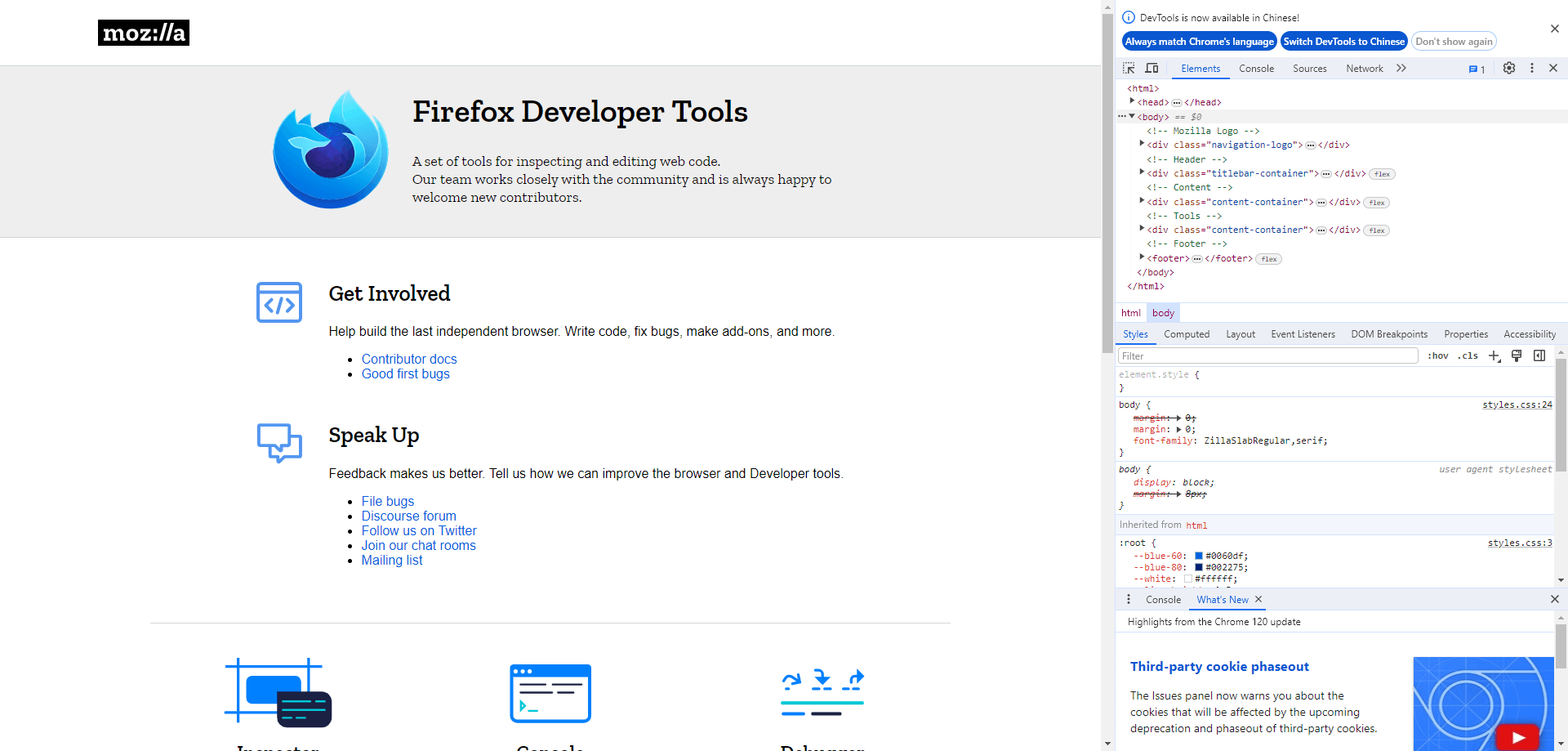
Task: Click Switch DevTools to Chinese
Action: coord(1344,42)
